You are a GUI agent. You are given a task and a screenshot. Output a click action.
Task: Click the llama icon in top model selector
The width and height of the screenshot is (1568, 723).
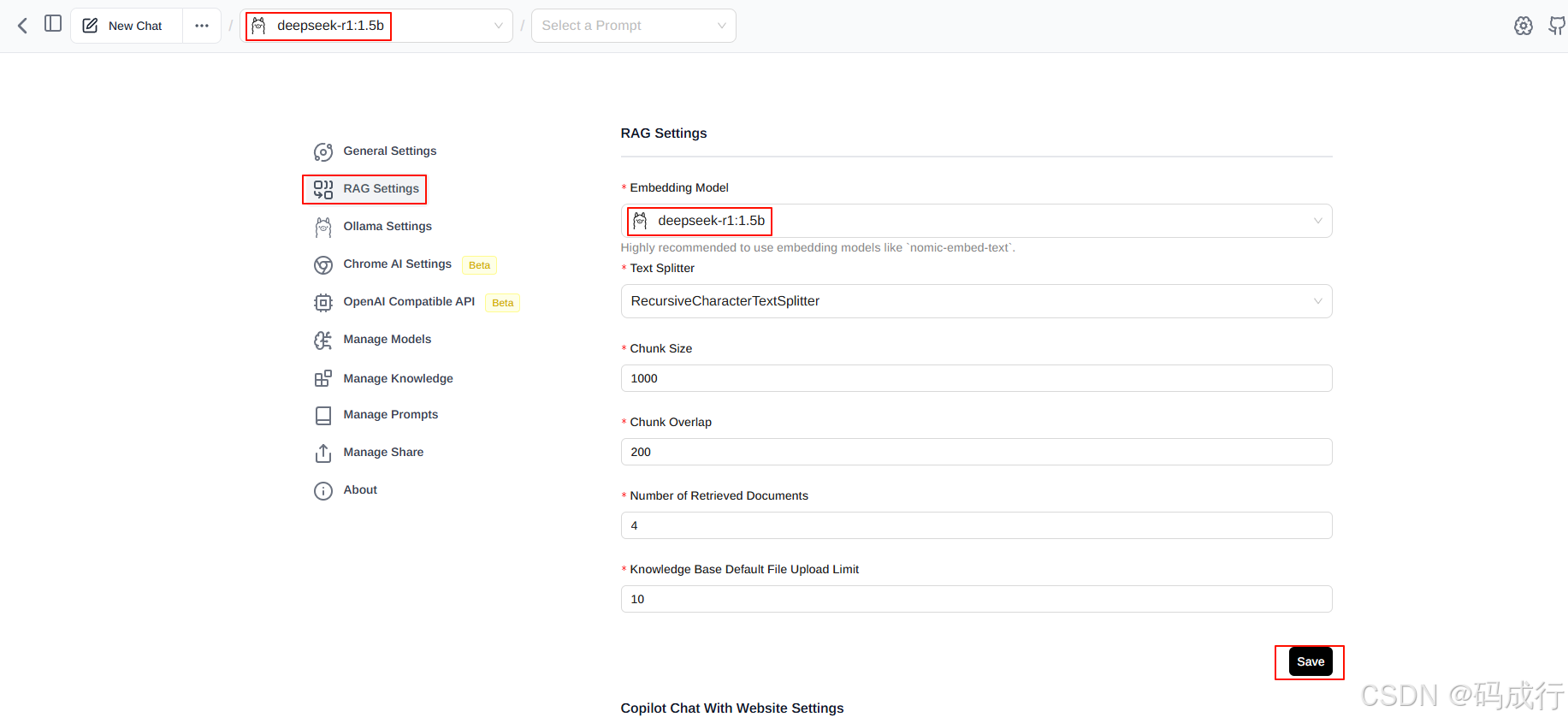(x=259, y=26)
